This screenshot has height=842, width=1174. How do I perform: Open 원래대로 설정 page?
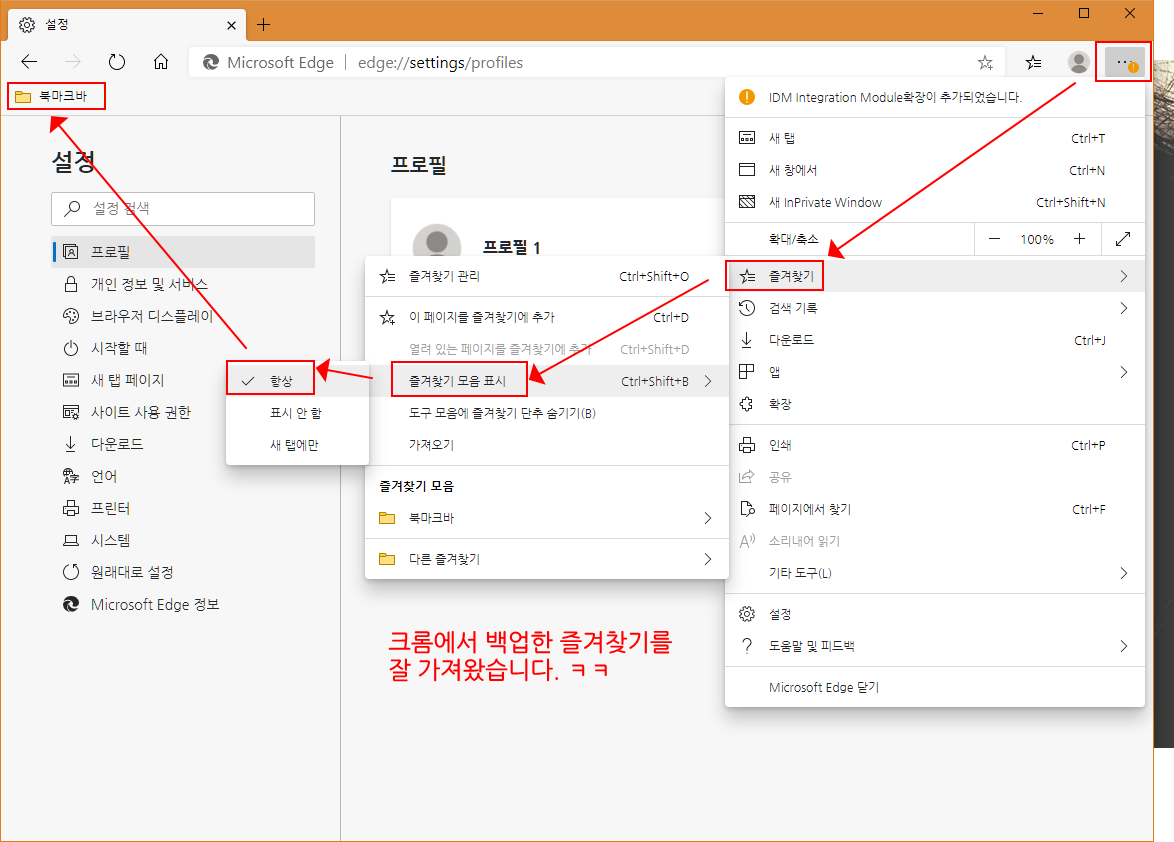[183, 573]
